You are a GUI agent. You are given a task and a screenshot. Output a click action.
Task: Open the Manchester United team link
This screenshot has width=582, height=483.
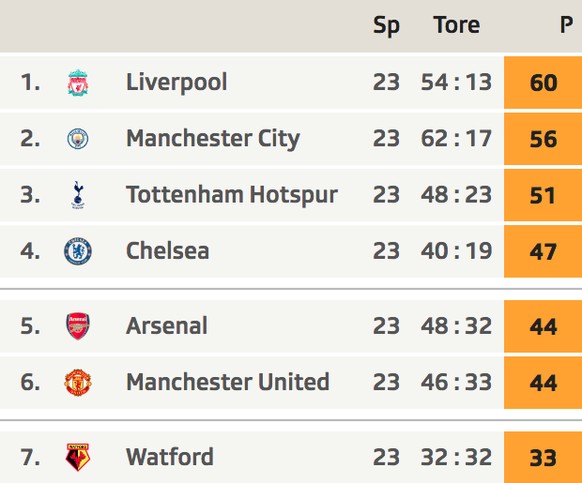pyautogui.click(x=228, y=382)
